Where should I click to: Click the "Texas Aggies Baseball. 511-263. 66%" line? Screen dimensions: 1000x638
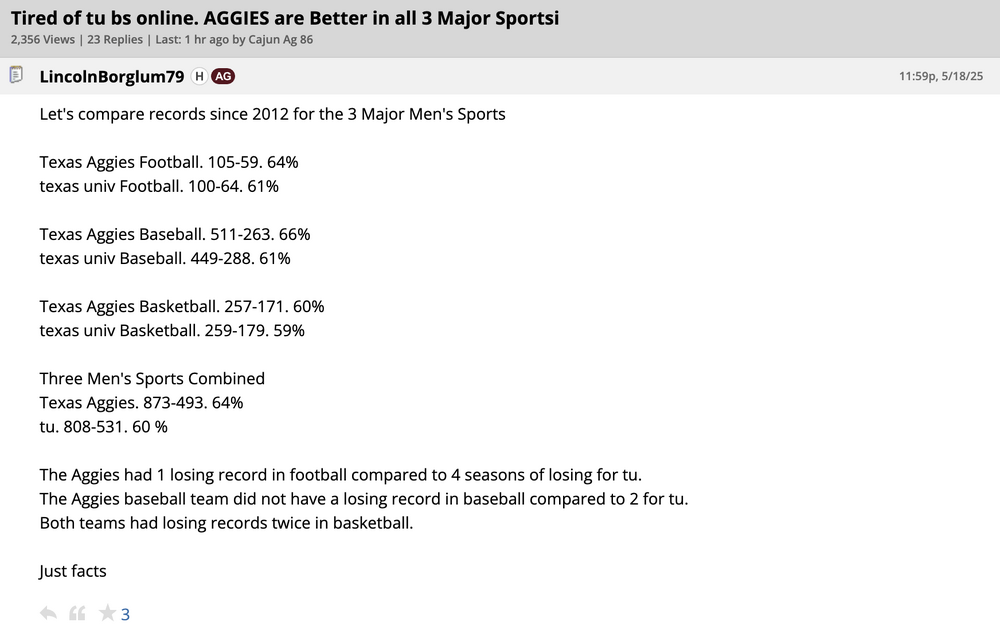[175, 234]
